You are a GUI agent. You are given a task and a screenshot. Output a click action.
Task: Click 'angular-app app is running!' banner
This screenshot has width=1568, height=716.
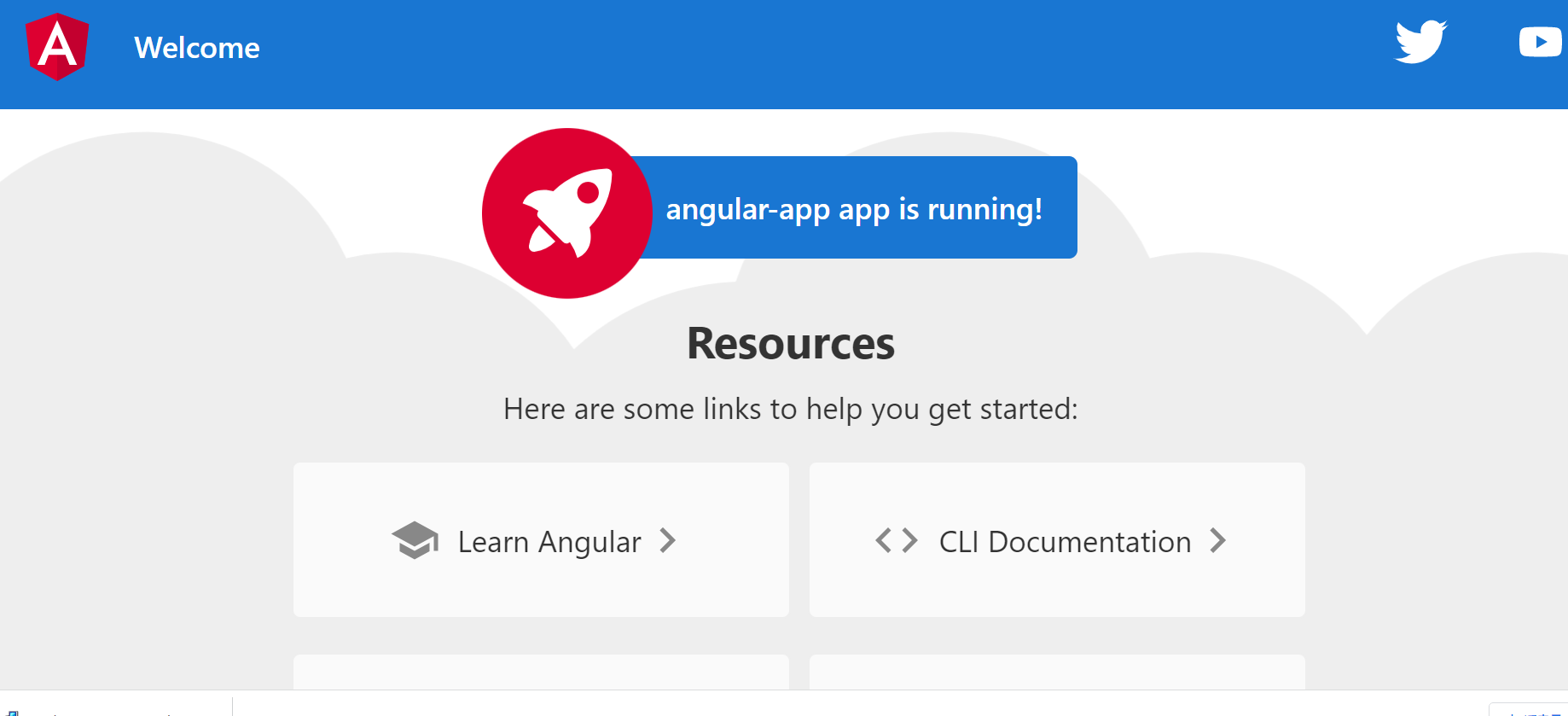(x=854, y=207)
